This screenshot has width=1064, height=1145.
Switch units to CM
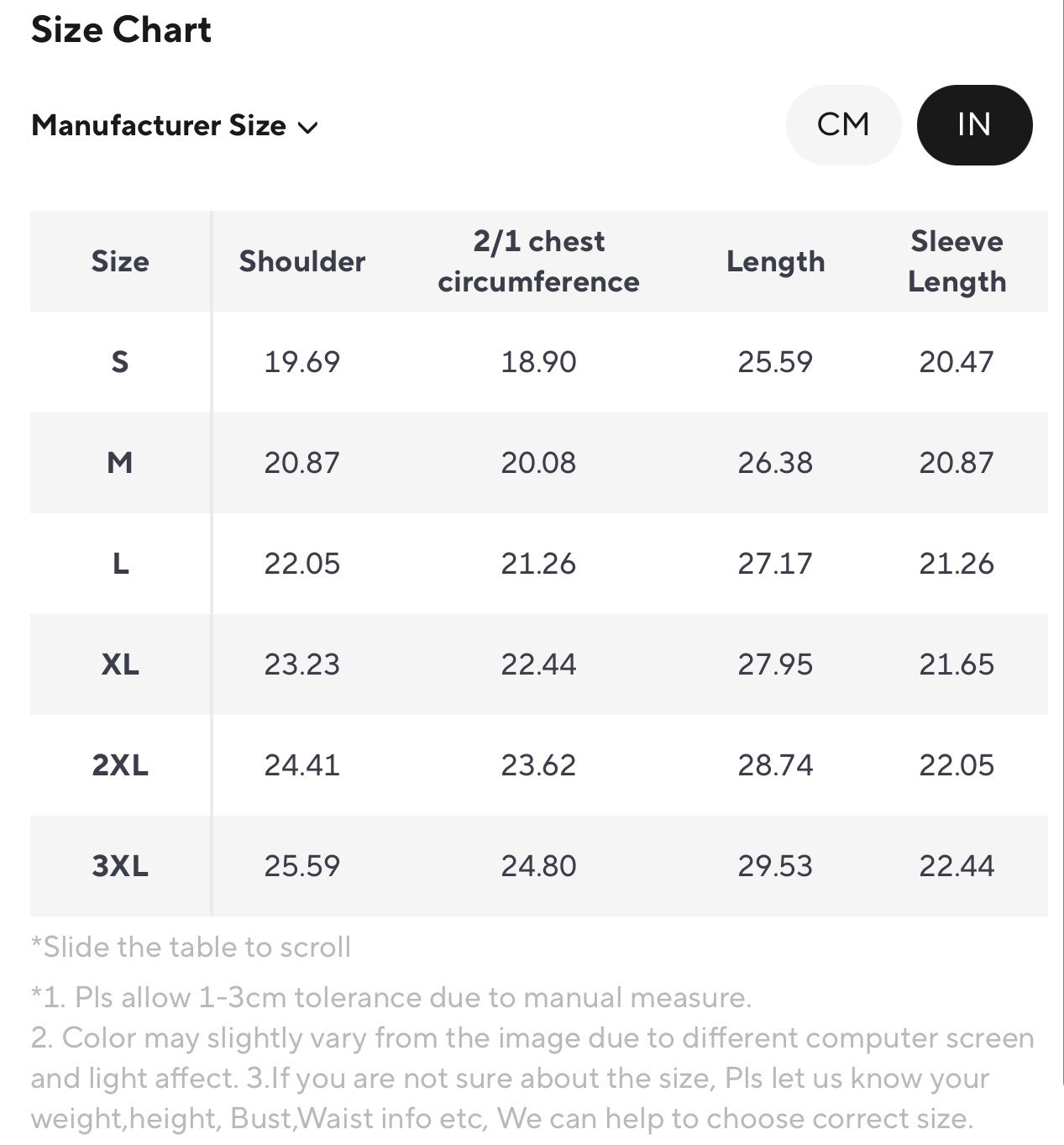pos(843,125)
